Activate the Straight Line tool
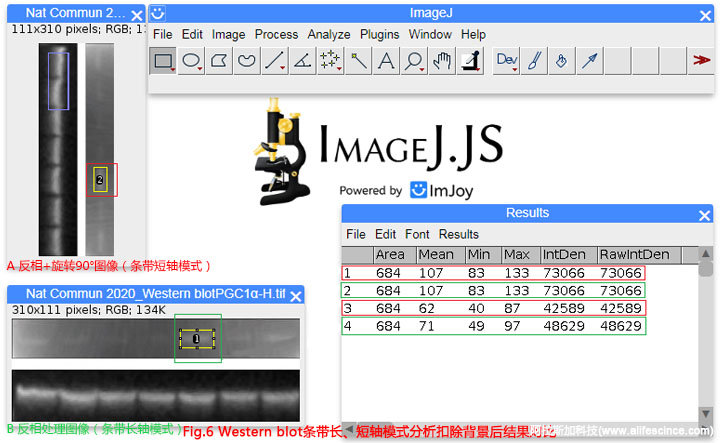The height and width of the screenshot is (443, 720). pos(274,61)
